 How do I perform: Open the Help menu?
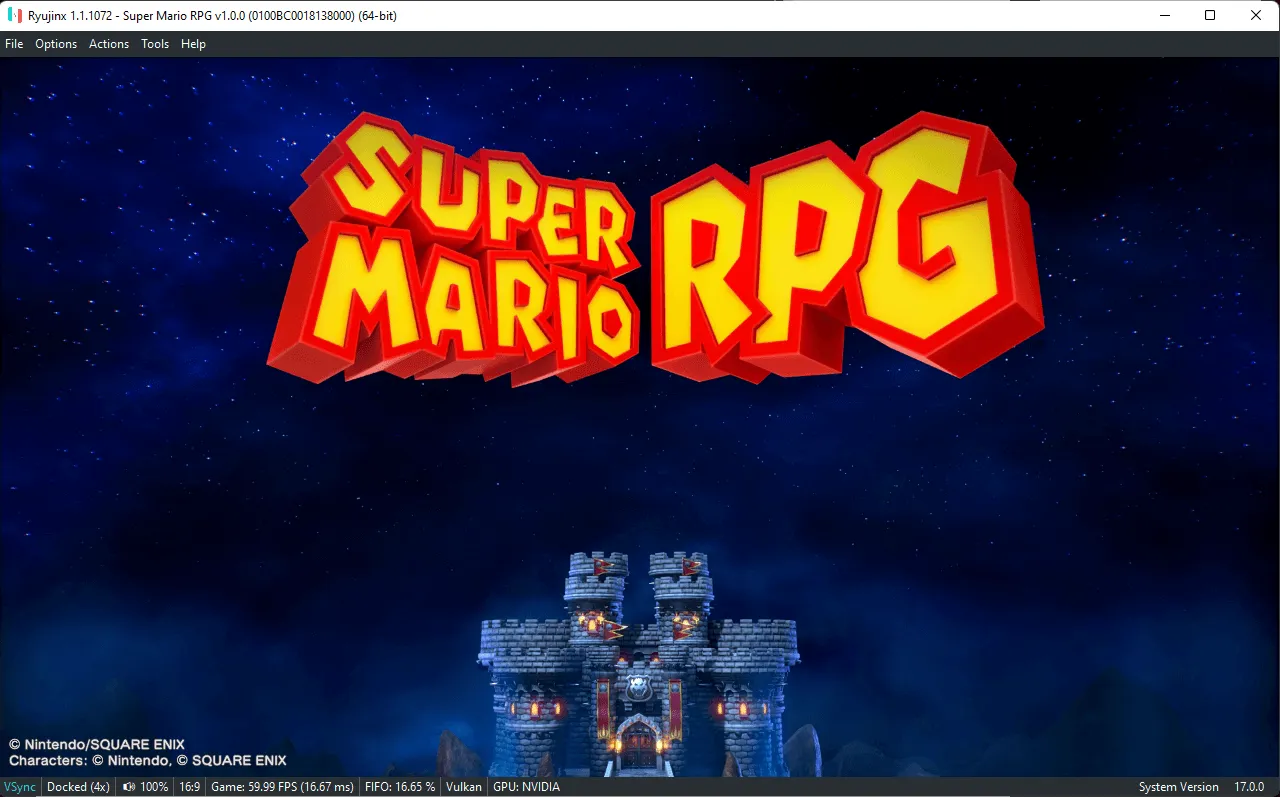coord(193,44)
